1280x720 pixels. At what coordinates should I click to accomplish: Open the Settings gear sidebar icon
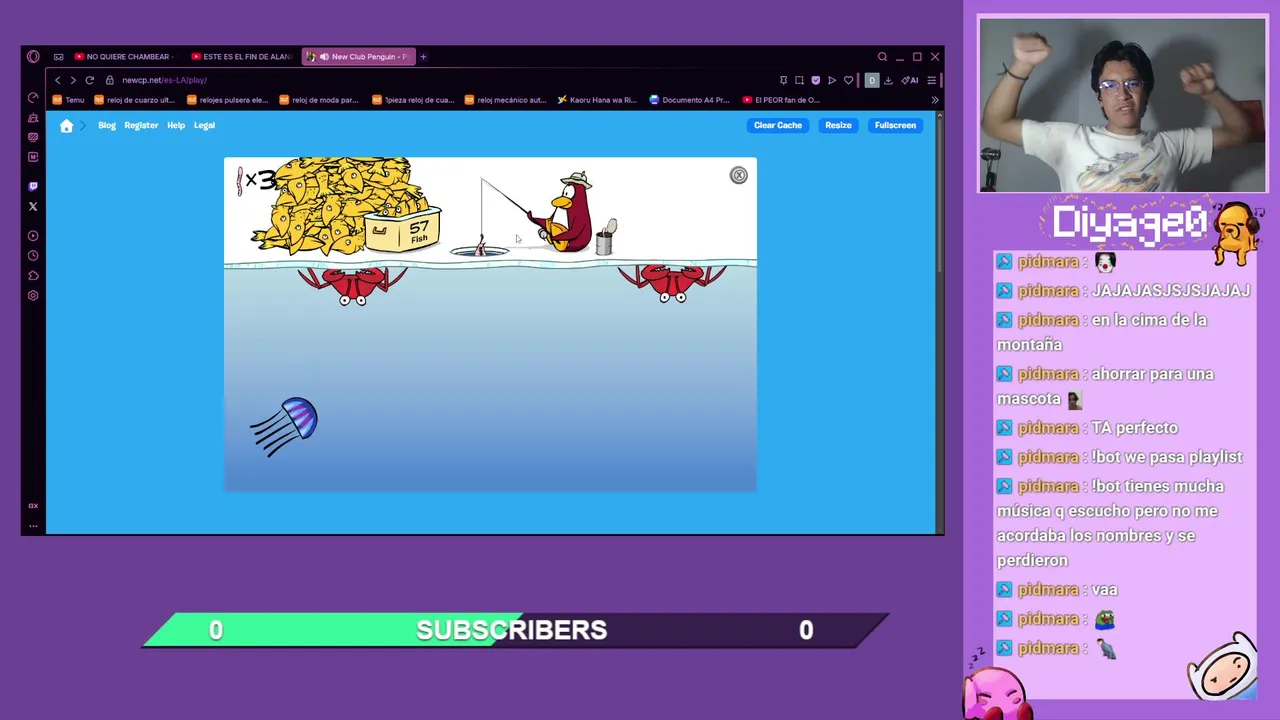tap(33, 296)
